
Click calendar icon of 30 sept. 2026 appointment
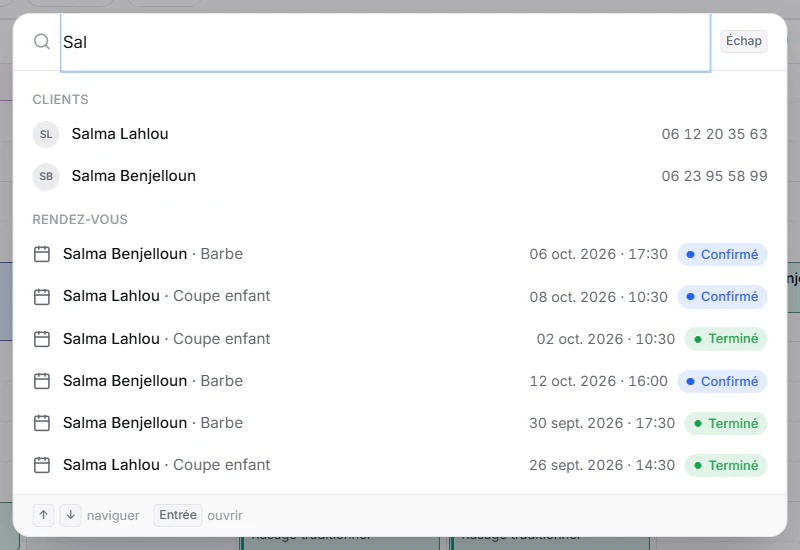[x=42, y=423]
